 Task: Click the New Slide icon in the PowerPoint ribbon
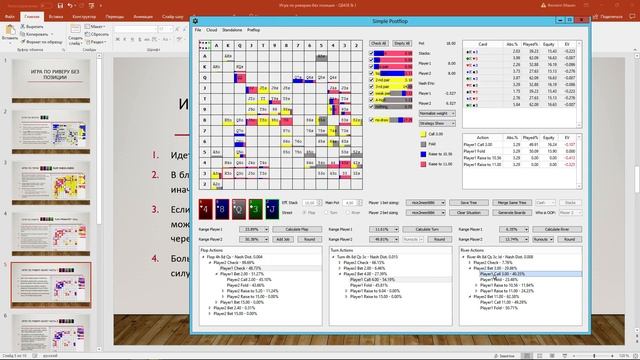(76, 29)
